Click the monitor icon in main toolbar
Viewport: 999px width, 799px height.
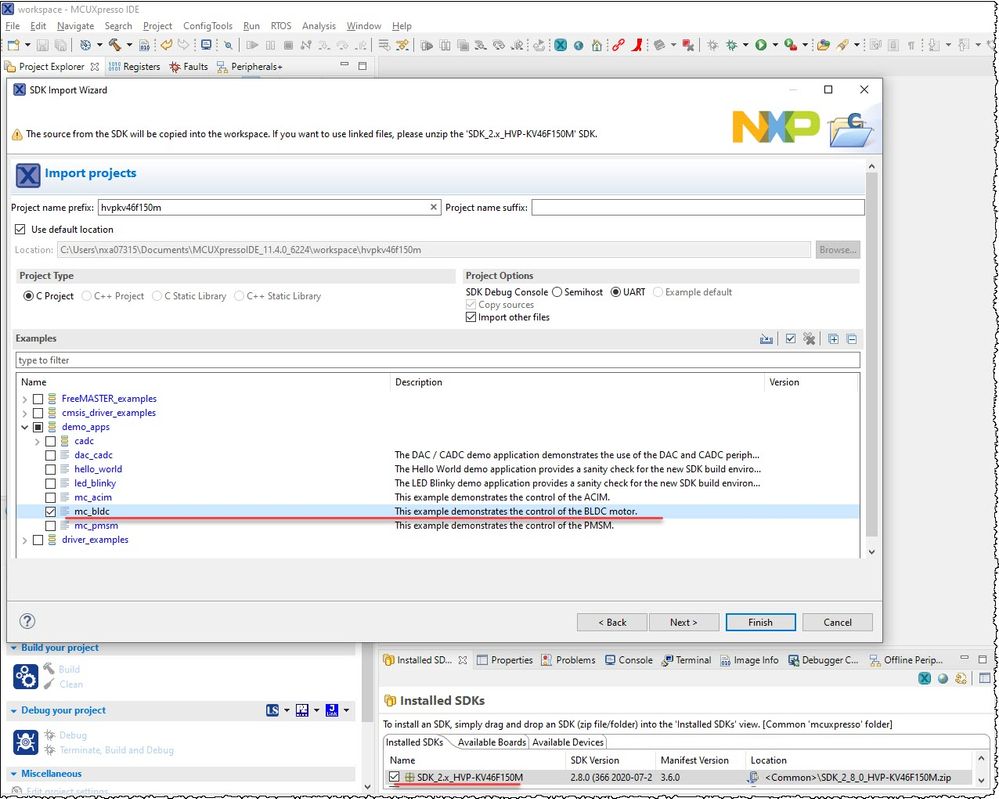(x=206, y=45)
